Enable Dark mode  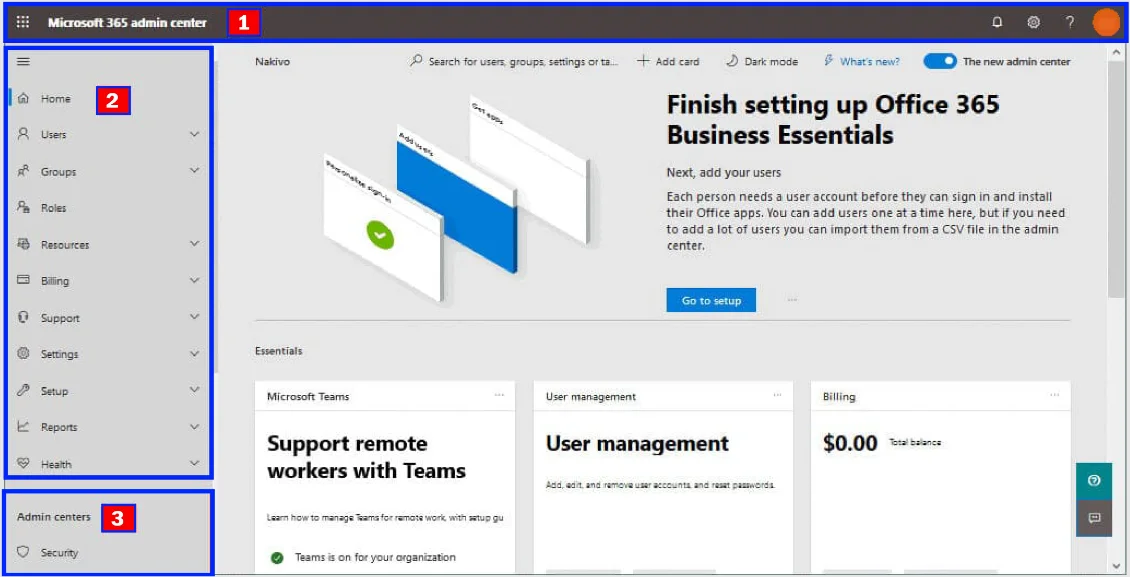tap(762, 61)
